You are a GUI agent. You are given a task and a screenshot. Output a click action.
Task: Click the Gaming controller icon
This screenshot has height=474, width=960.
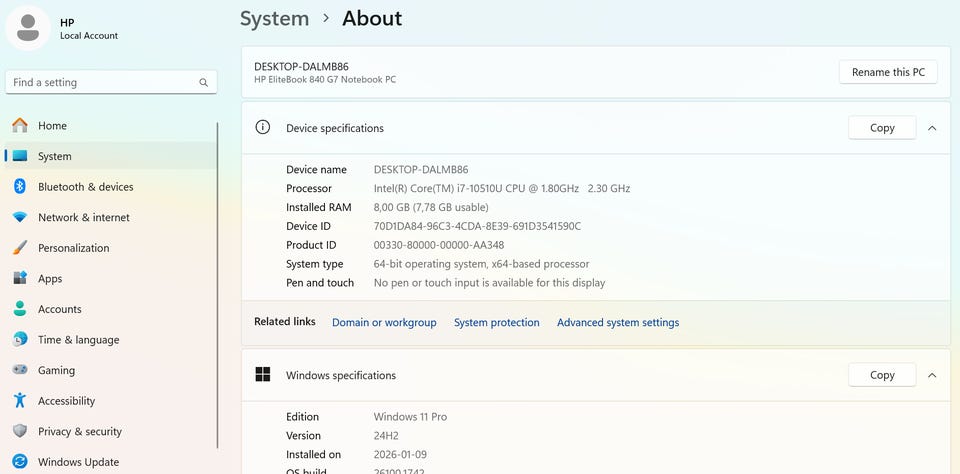tap(20, 370)
